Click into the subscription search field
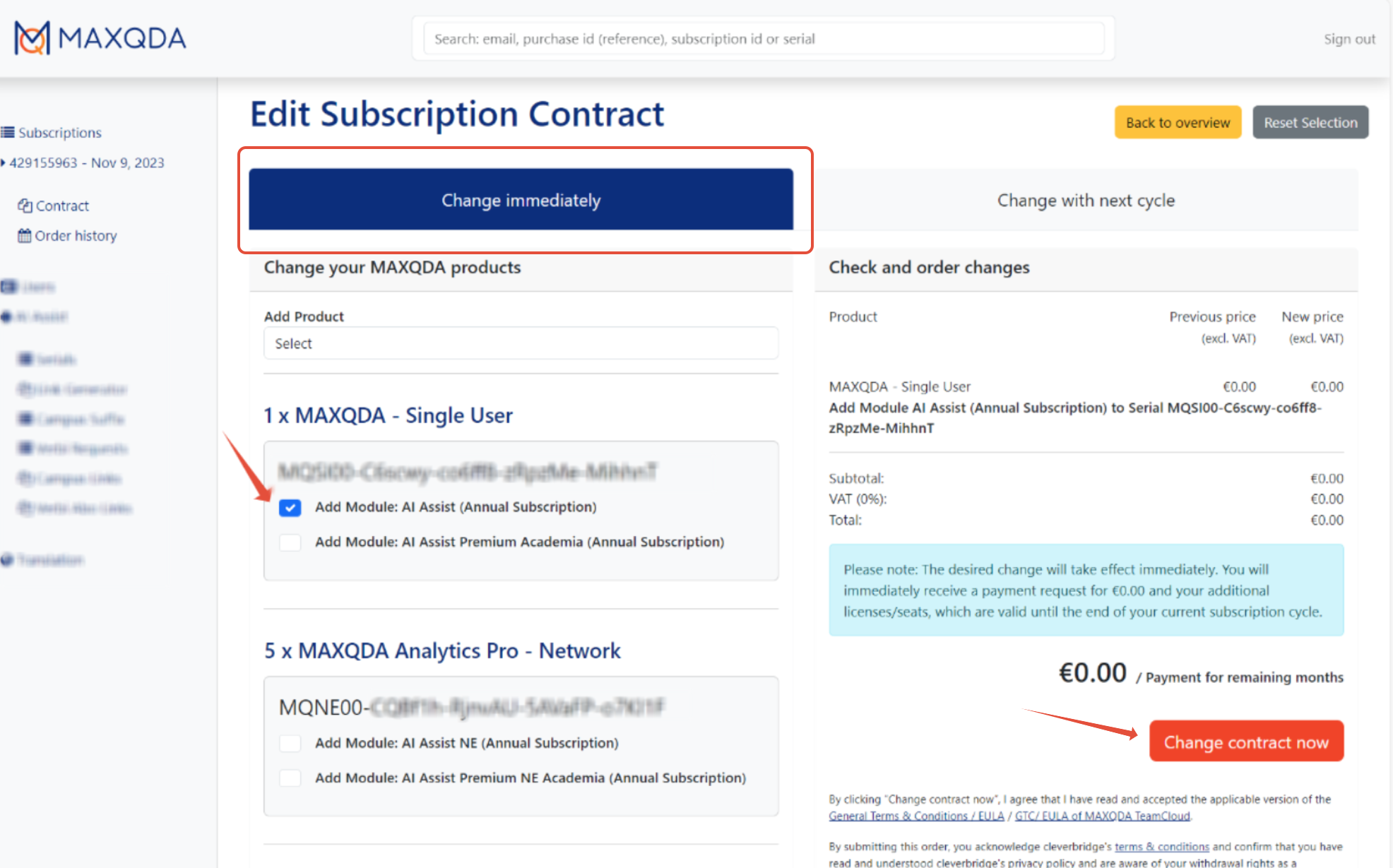This screenshot has width=1393, height=868. (x=763, y=39)
